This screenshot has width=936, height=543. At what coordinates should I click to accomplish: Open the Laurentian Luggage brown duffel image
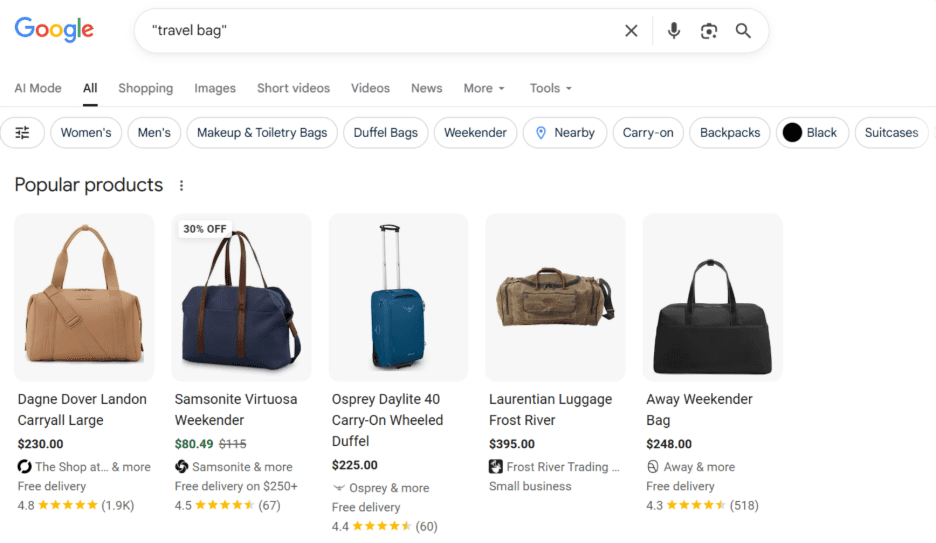pyautogui.click(x=555, y=297)
